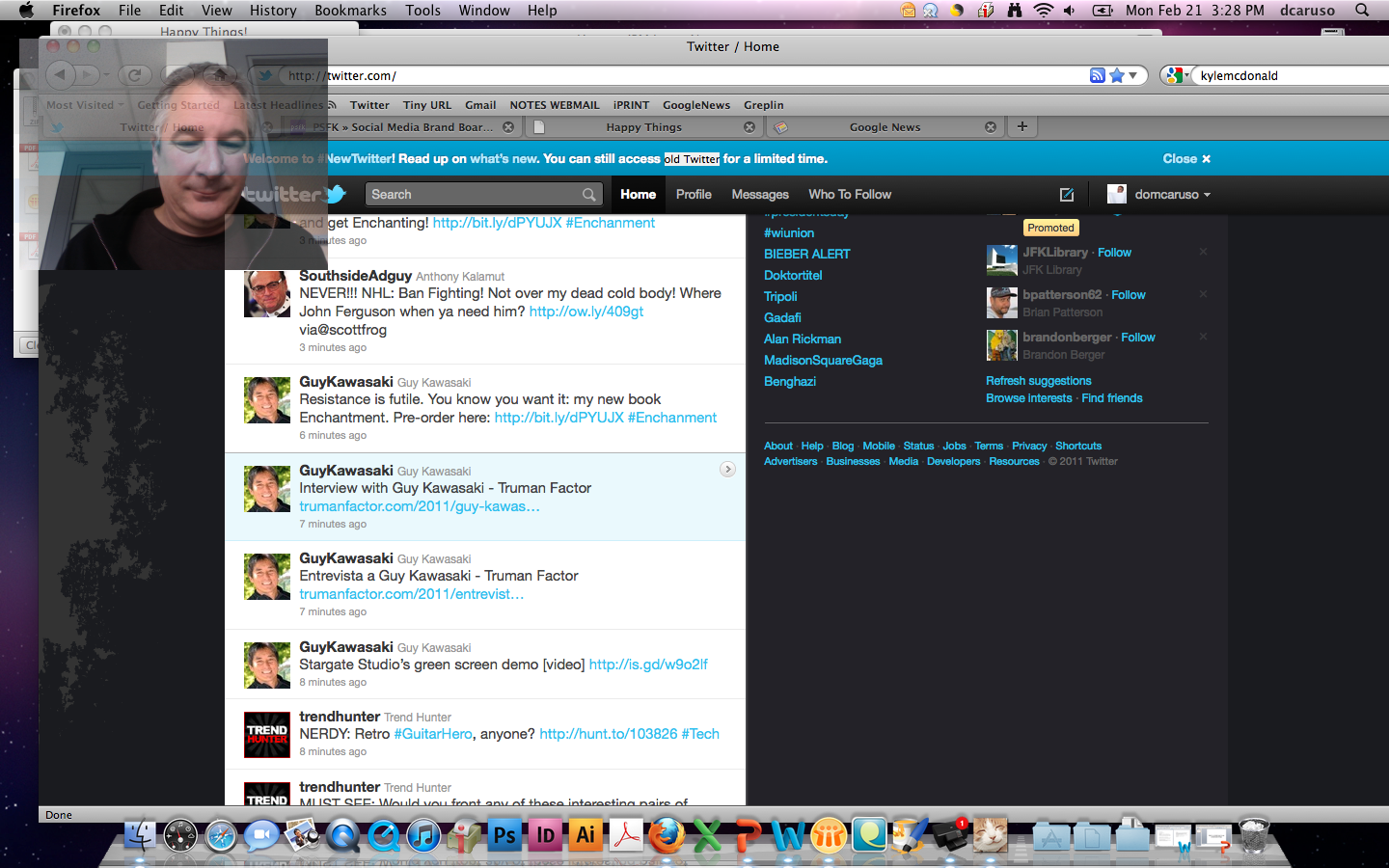The image size is (1389, 868).
Task: Launch Adobe Illustrator from the dock
Action: coord(585,835)
